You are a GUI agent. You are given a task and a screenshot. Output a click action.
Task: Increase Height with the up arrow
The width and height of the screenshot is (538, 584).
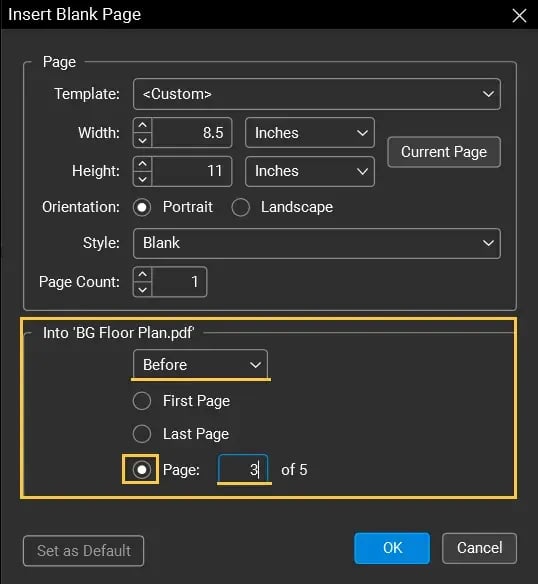[142, 164]
